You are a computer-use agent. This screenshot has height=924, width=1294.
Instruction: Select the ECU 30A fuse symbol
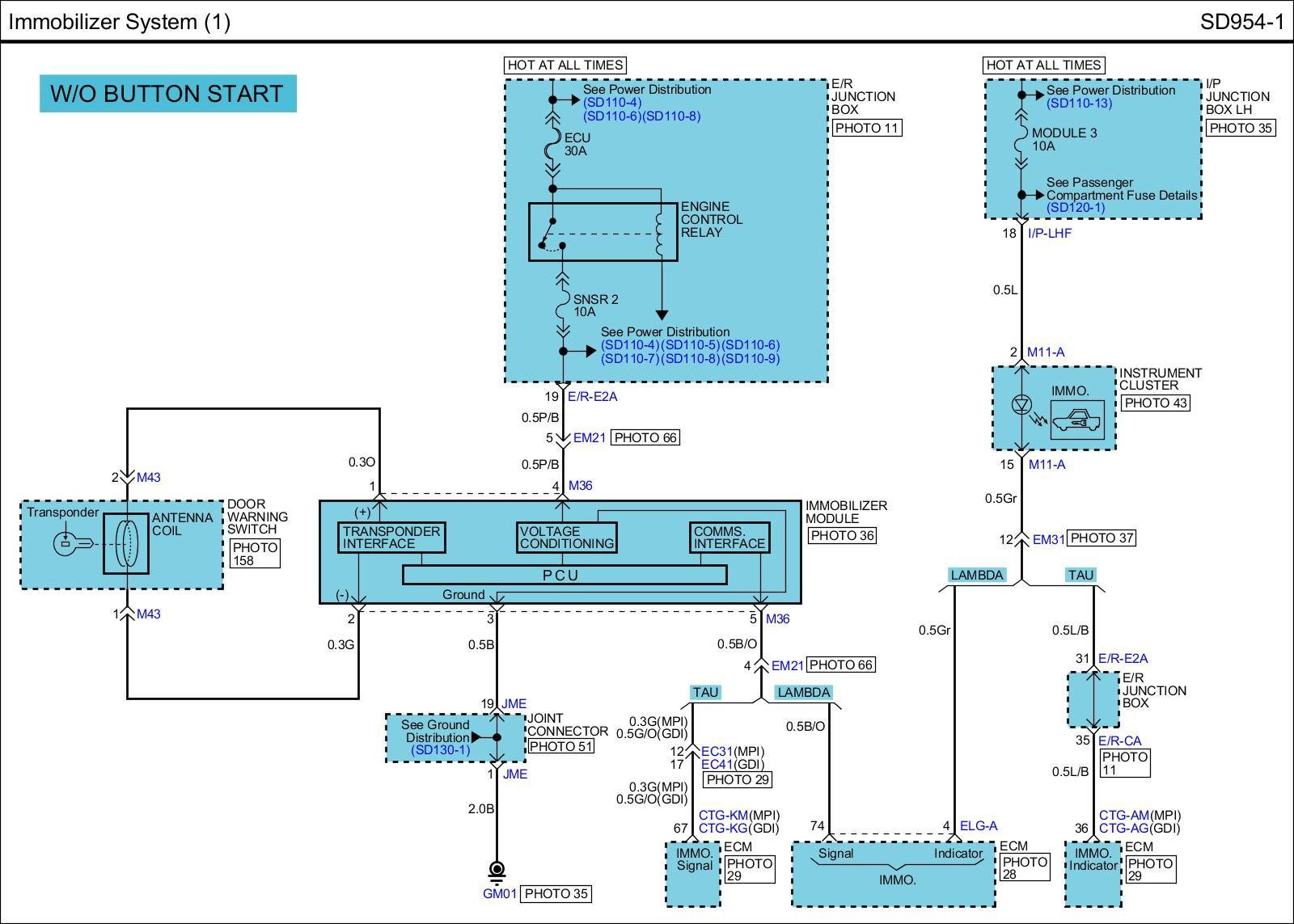pos(553,145)
